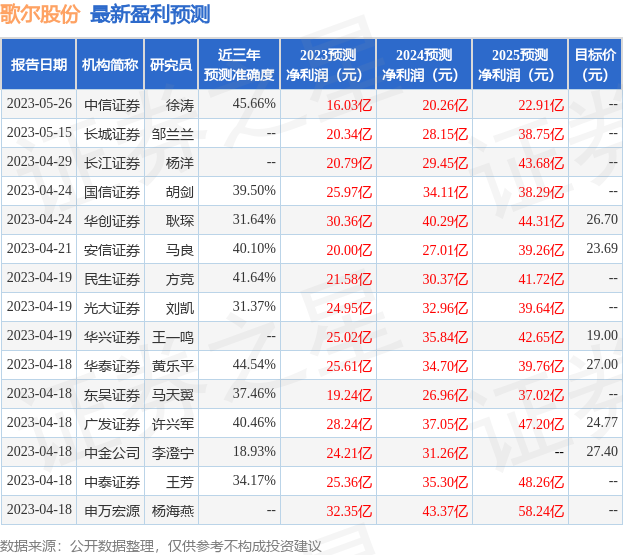Click the 最新盈利预测 heading
This screenshot has width=623, height=555.
coord(150,14)
